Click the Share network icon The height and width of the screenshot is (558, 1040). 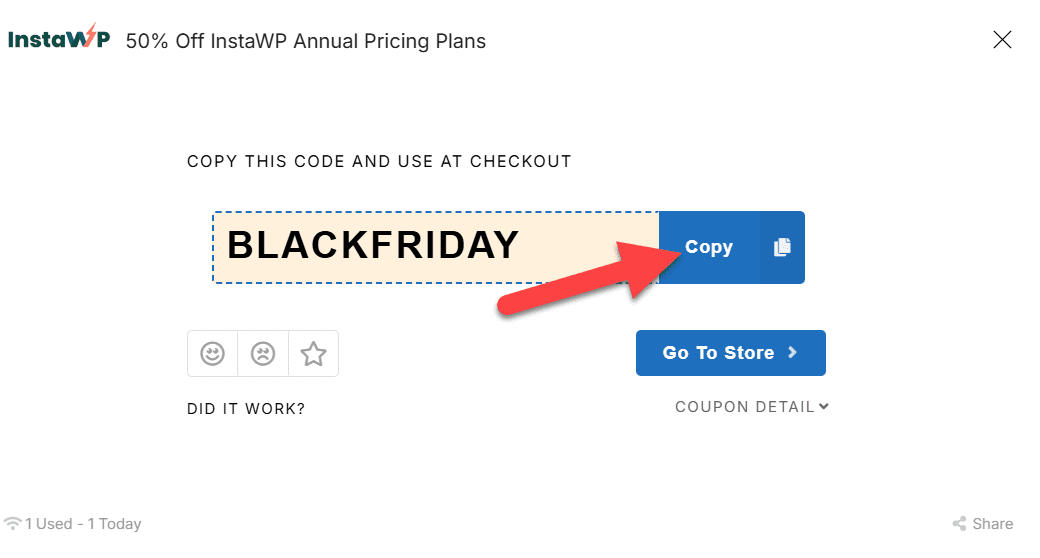click(959, 523)
